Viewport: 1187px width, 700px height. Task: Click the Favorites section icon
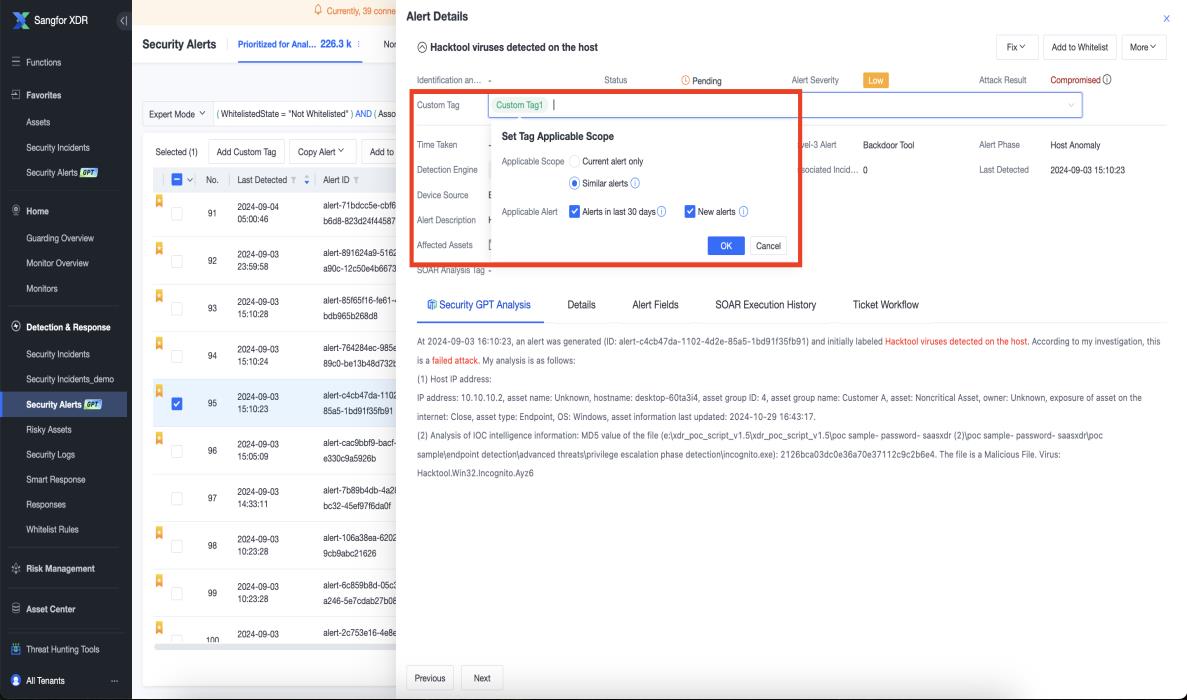point(16,95)
